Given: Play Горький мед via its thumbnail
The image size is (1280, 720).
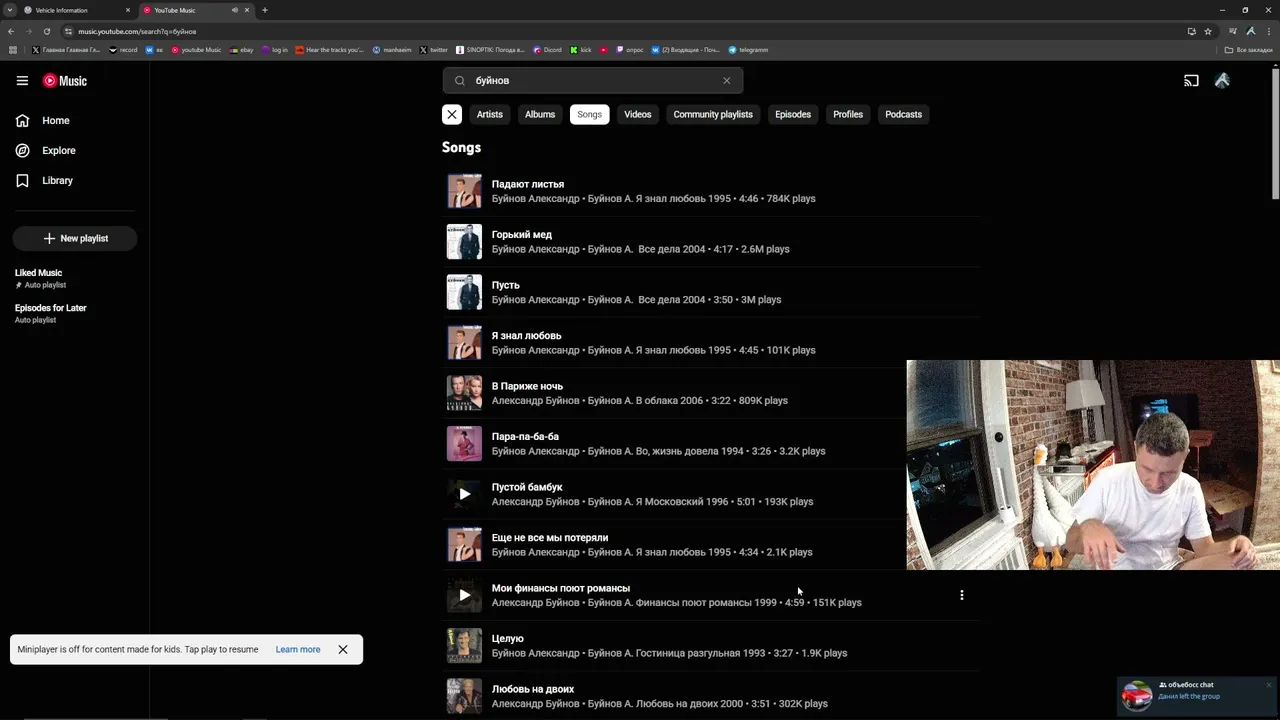Looking at the screenshot, I should tap(464, 241).
